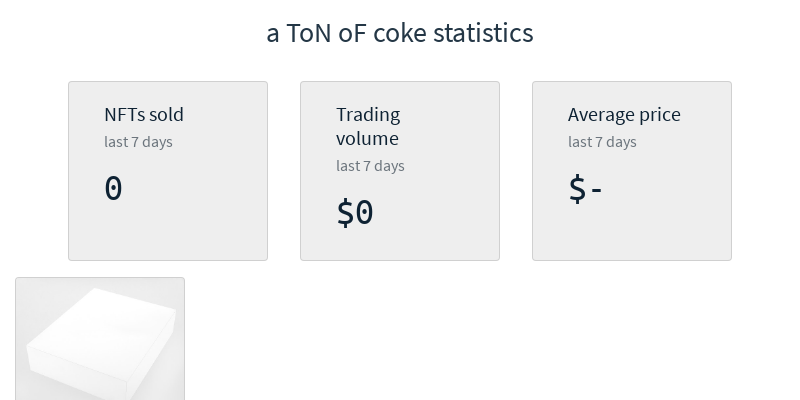Click the word "volume" in the middle card

point(367,139)
